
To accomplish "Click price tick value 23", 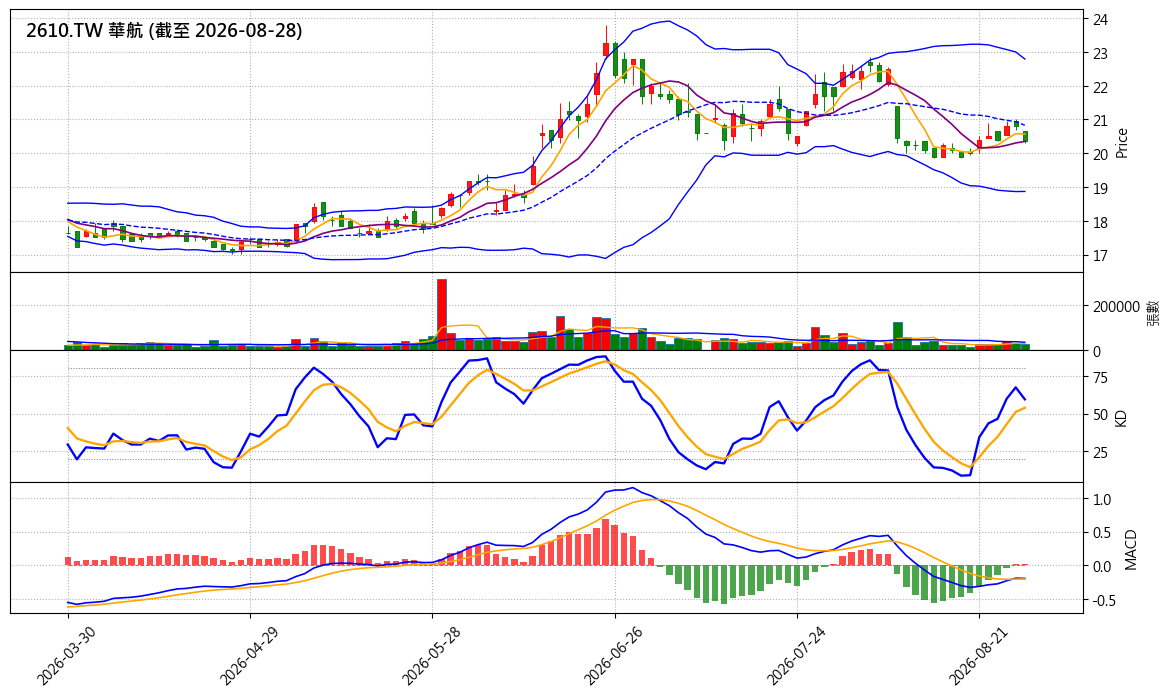I will pos(1100,53).
